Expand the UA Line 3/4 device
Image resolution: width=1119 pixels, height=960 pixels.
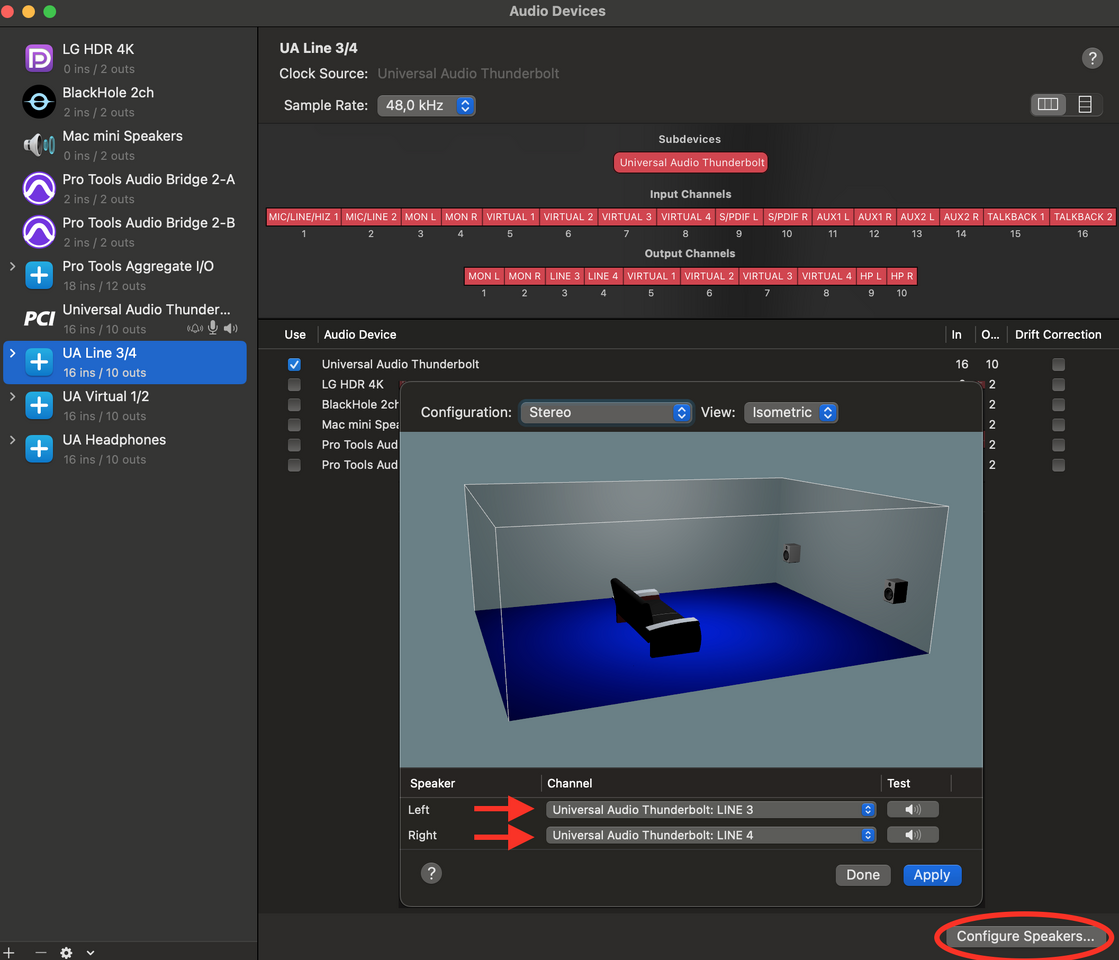pos(12,353)
